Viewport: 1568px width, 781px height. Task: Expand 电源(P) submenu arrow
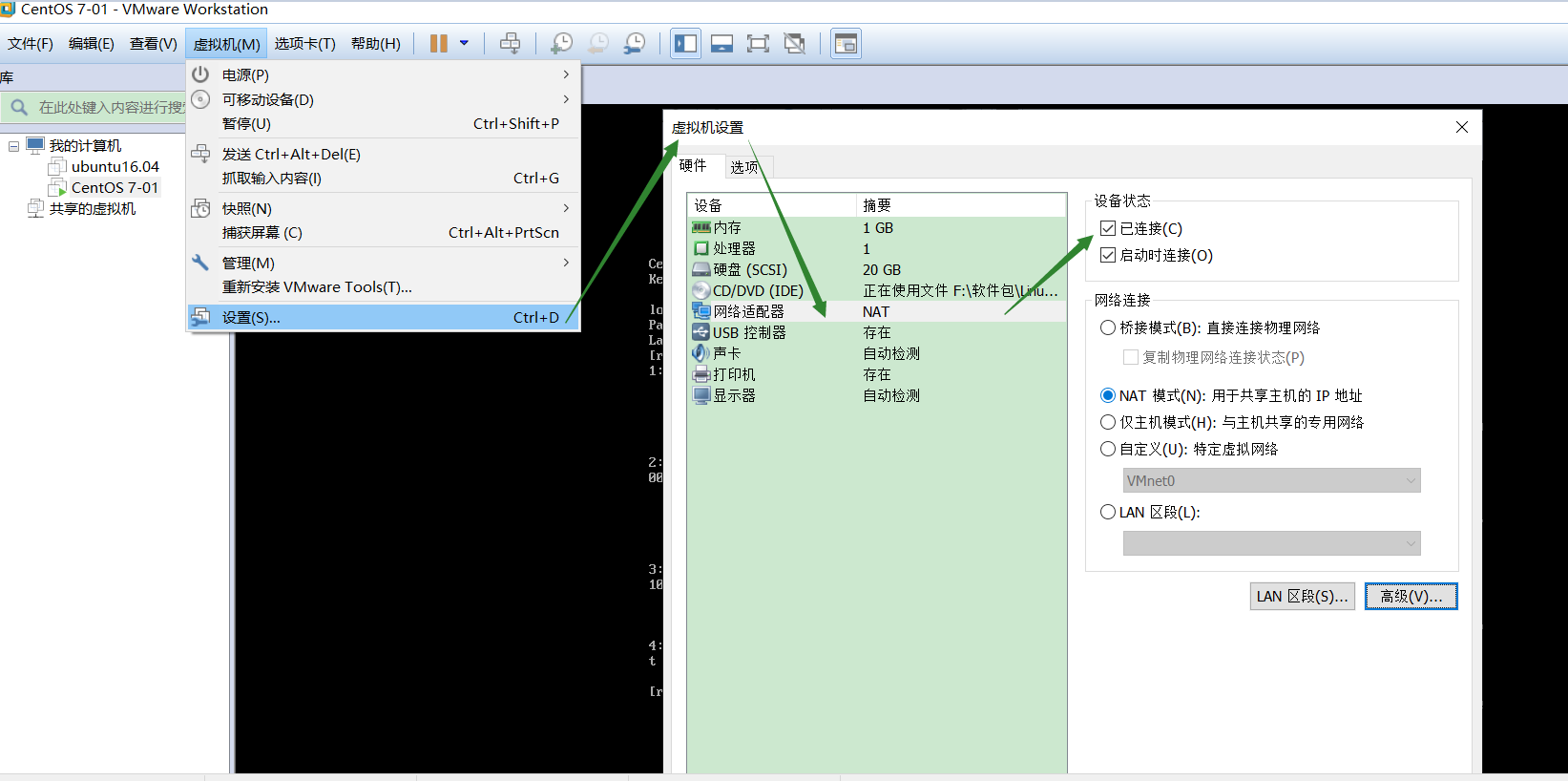pos(566,74)
